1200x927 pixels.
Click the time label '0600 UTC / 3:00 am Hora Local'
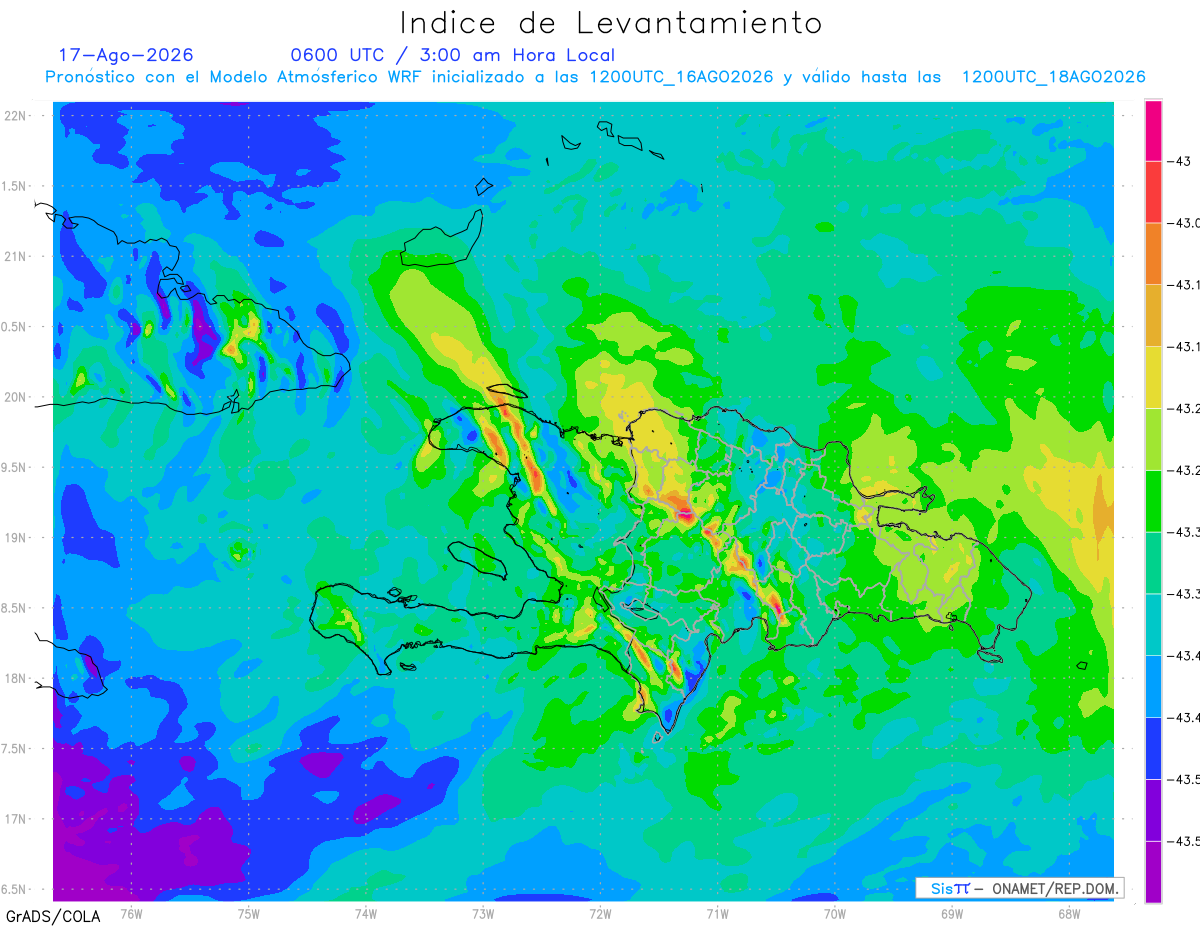(453, 55)
